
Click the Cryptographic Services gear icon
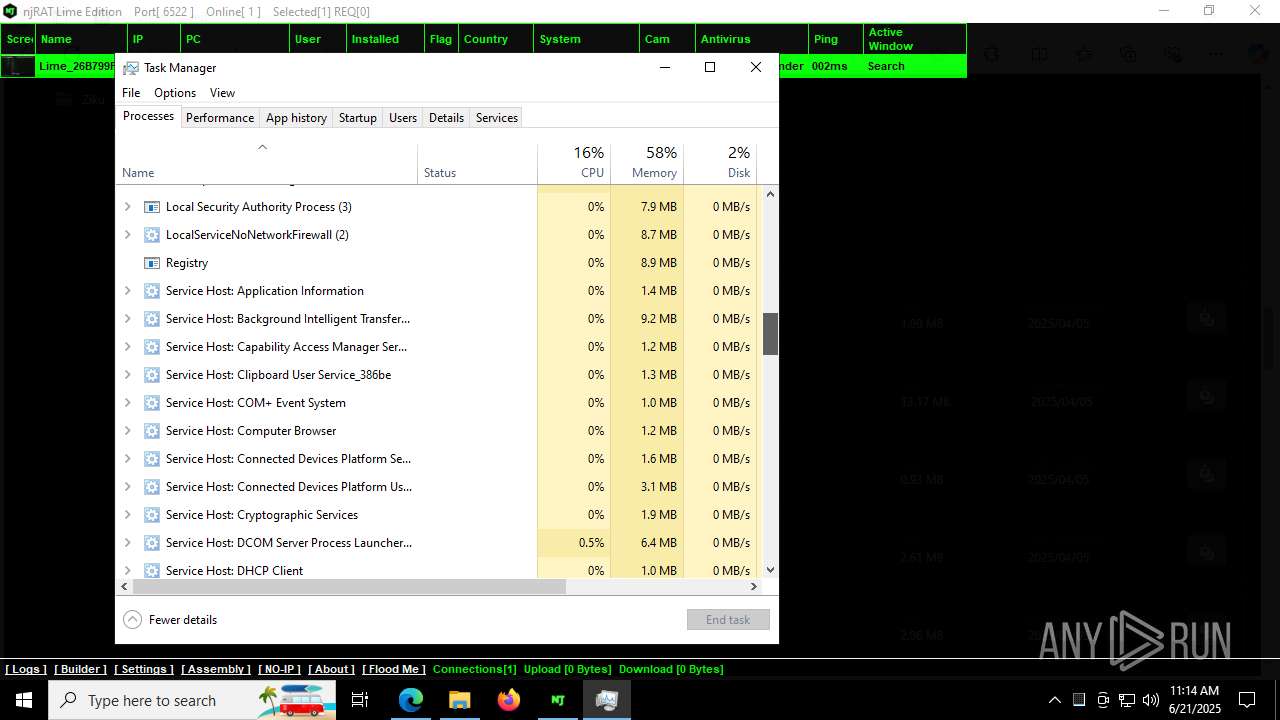click(152, 515)
